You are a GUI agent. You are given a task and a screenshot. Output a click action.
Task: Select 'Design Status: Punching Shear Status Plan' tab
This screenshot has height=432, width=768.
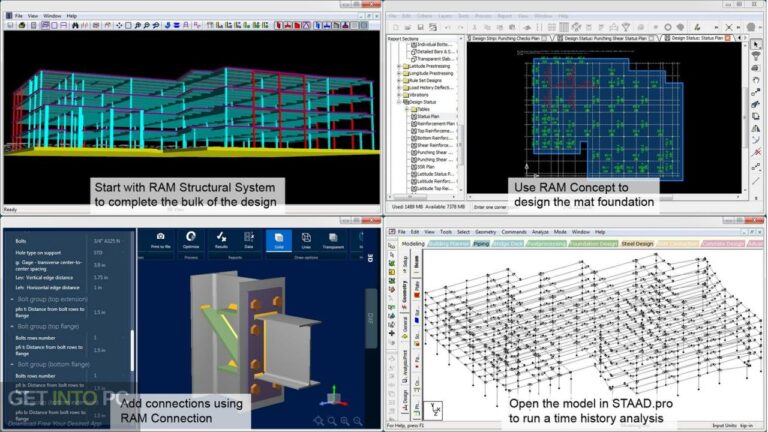click(x=605, y=38)
